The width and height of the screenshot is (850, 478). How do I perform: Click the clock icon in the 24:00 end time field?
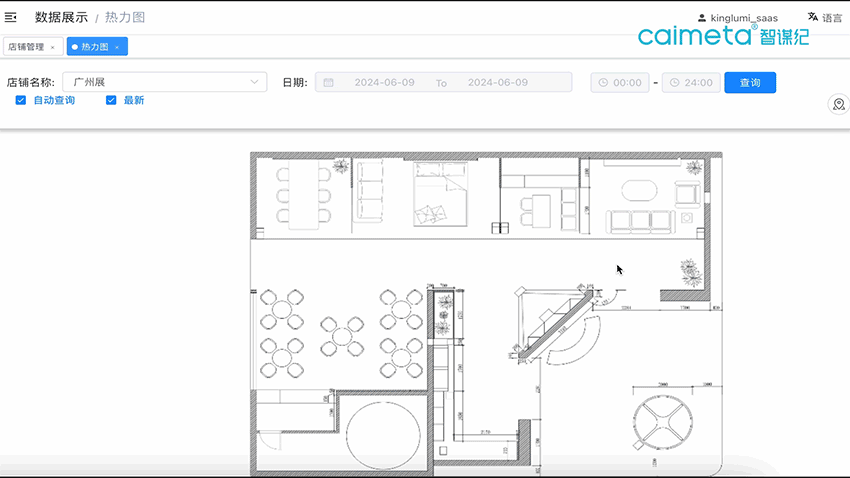(x=675, y=83)
